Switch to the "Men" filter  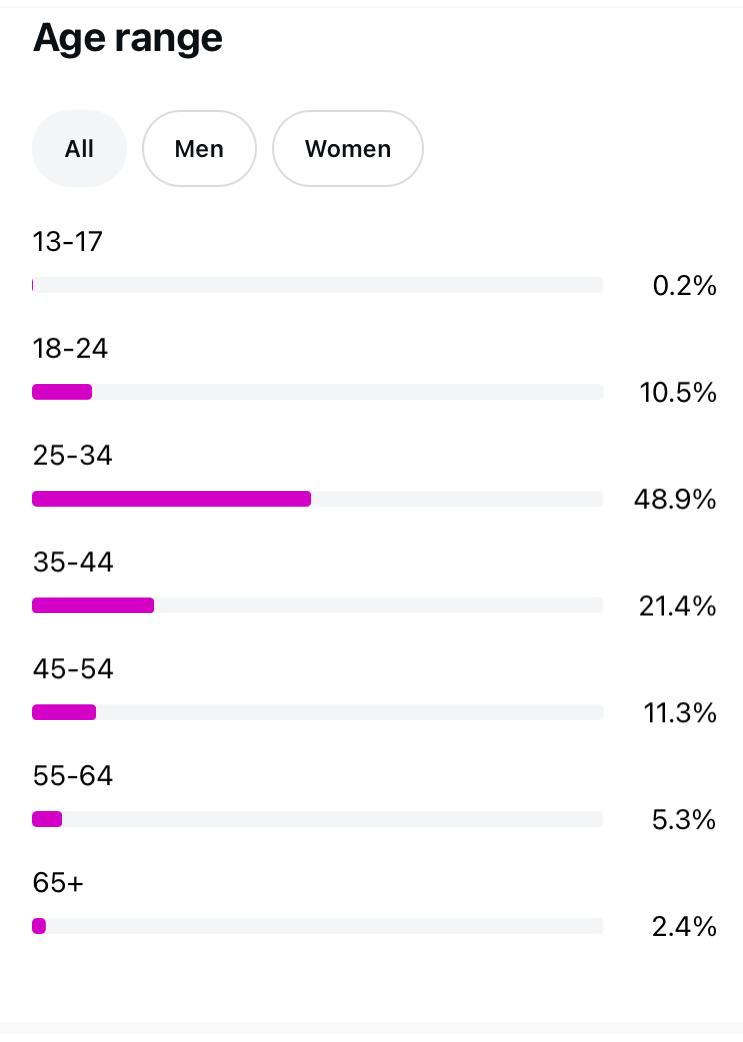pos(199,149)
